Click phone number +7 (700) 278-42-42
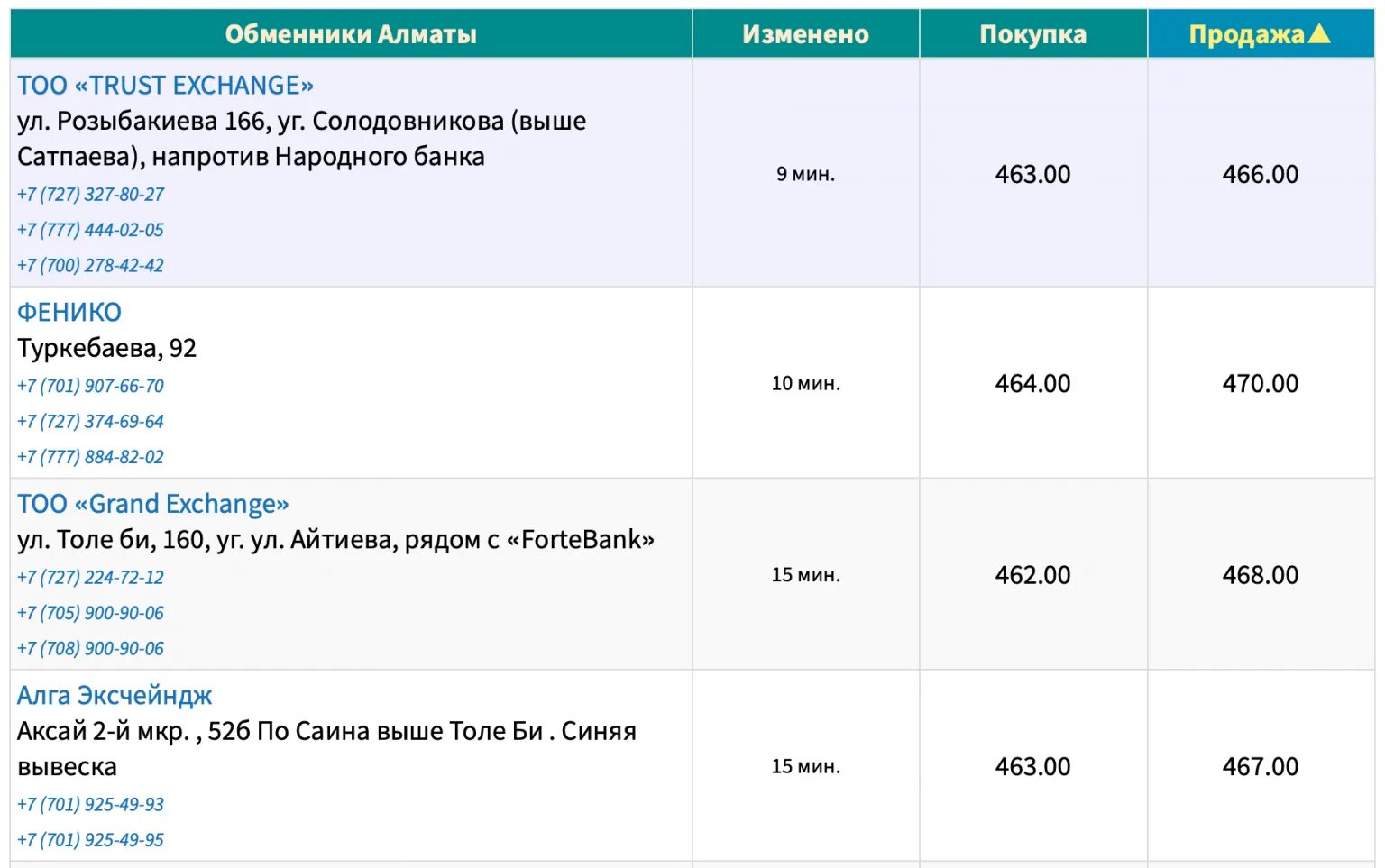 (90, 266)
